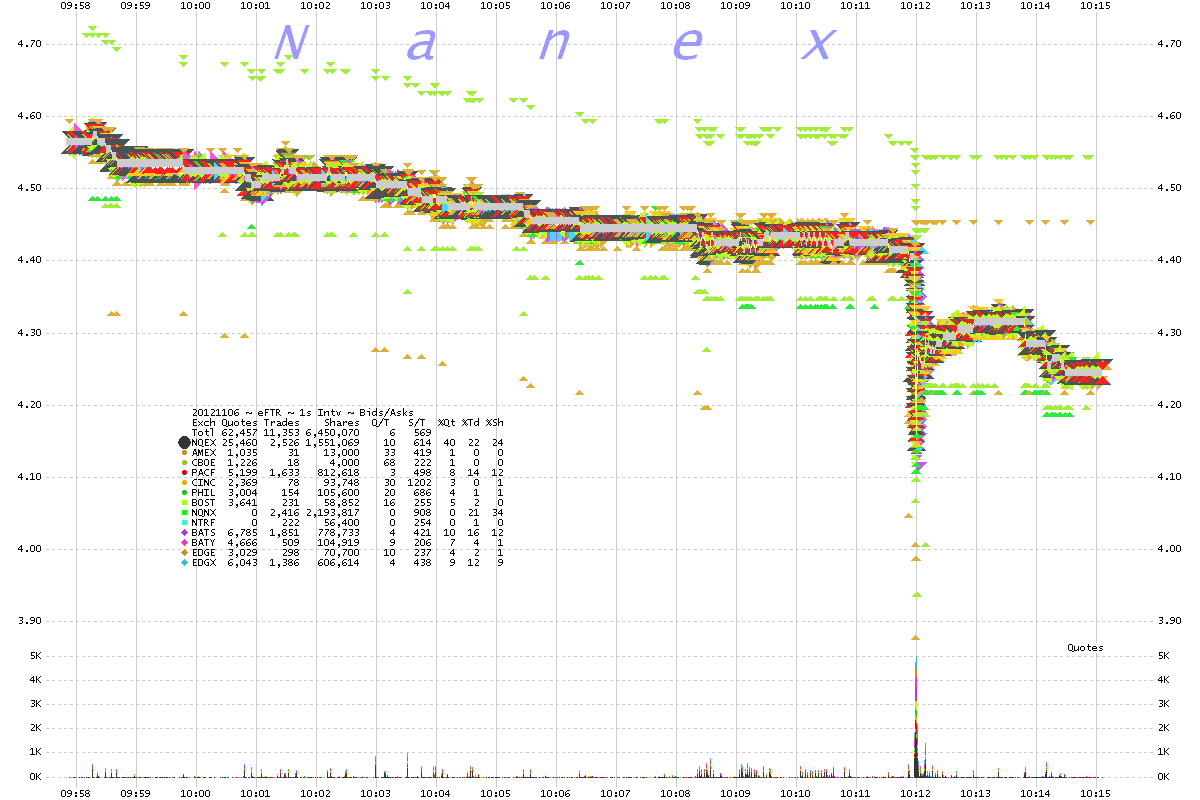Click the CBOE legend color dot

pyautogui.click(x=184, y=463)
